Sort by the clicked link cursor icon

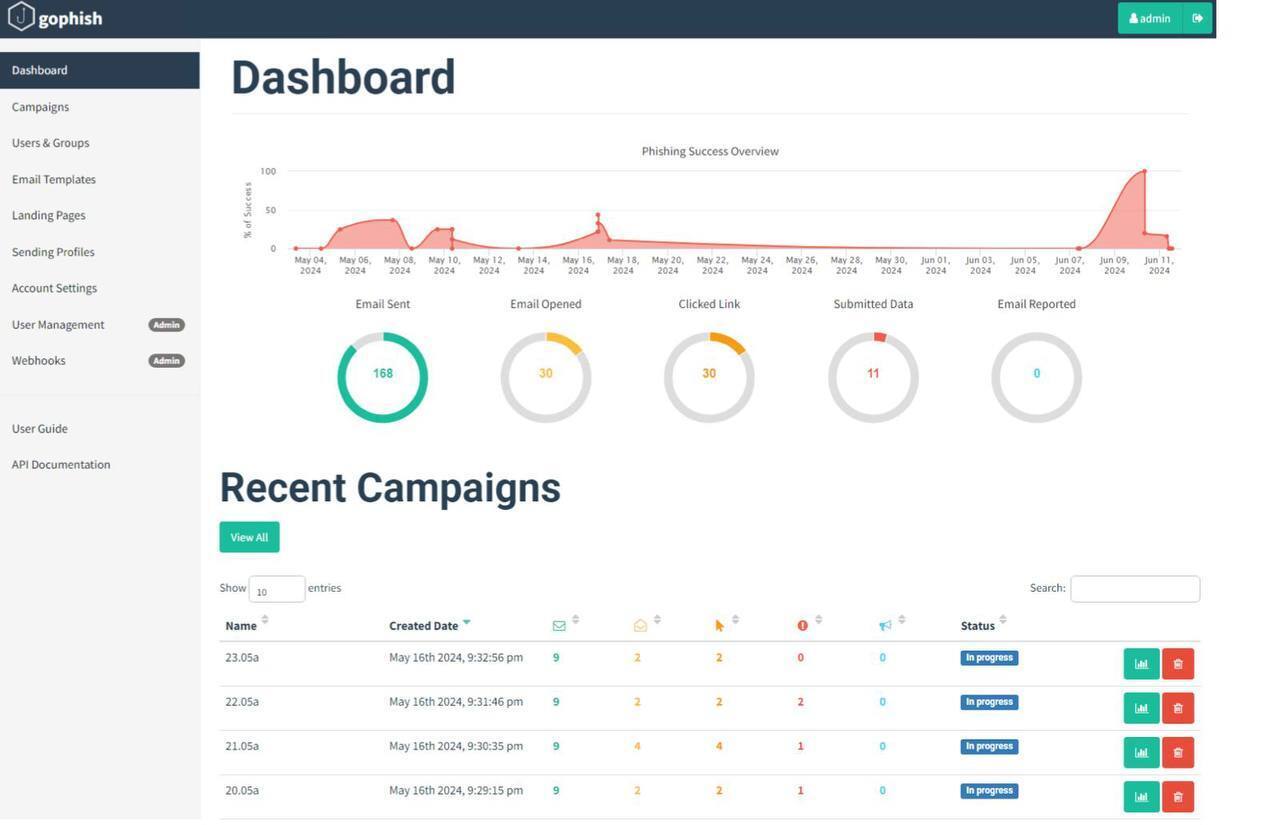pos(719,626)
